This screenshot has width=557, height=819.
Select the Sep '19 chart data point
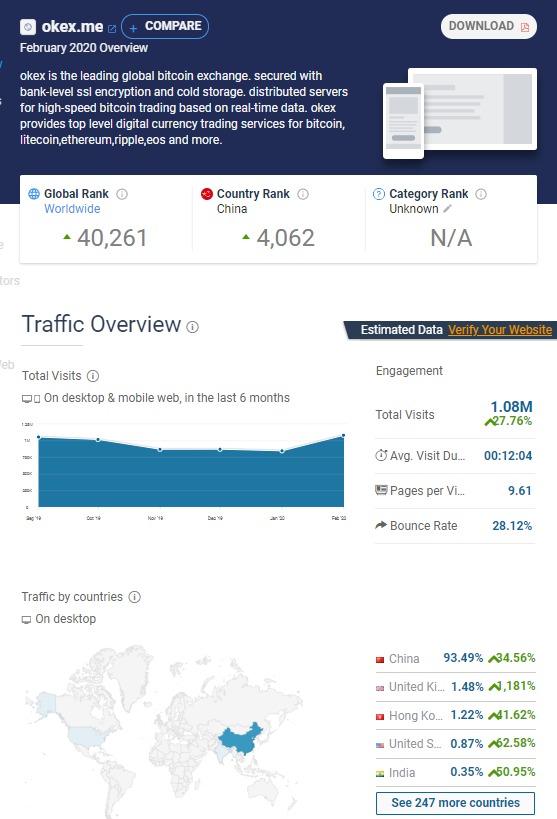point(39,437)
